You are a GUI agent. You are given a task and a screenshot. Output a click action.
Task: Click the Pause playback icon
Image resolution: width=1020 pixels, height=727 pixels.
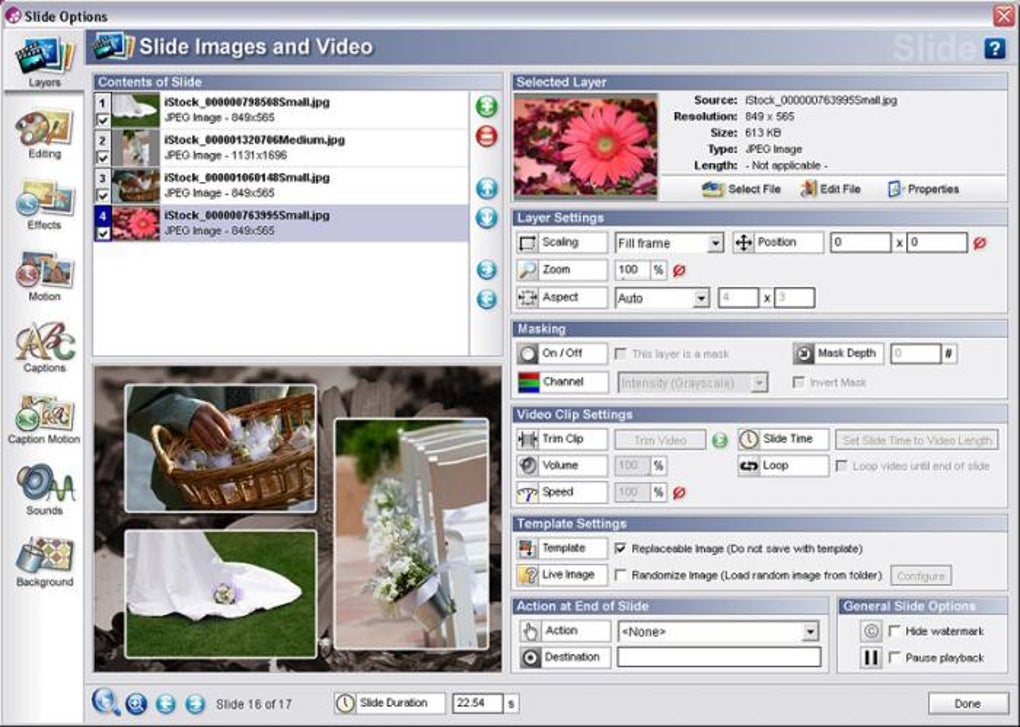coord(870,657)
